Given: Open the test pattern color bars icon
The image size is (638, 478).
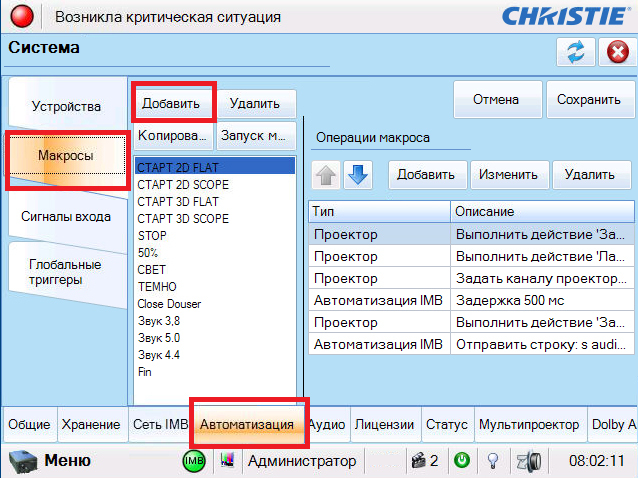Looking at the screenshot, I should pyautogui.click(x=227, y=461).
